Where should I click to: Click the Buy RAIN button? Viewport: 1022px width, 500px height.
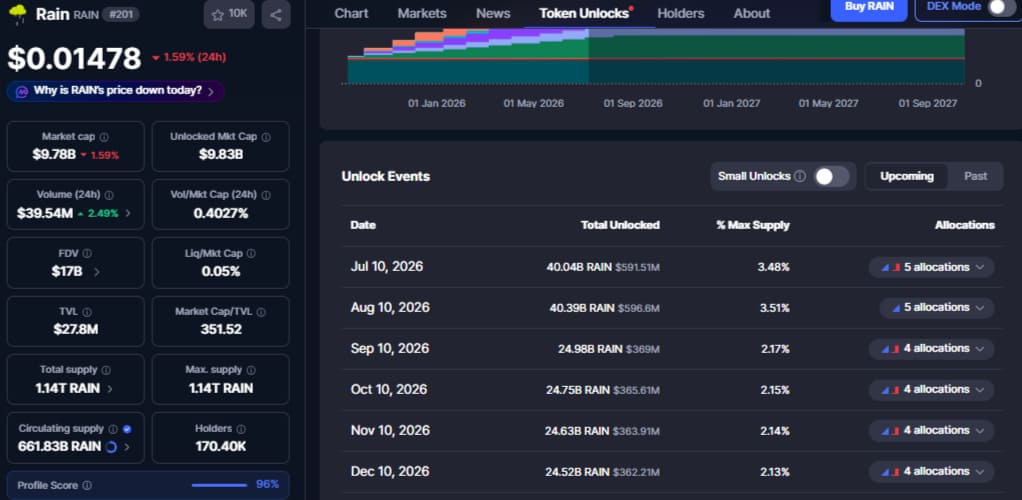pos(868,8)
